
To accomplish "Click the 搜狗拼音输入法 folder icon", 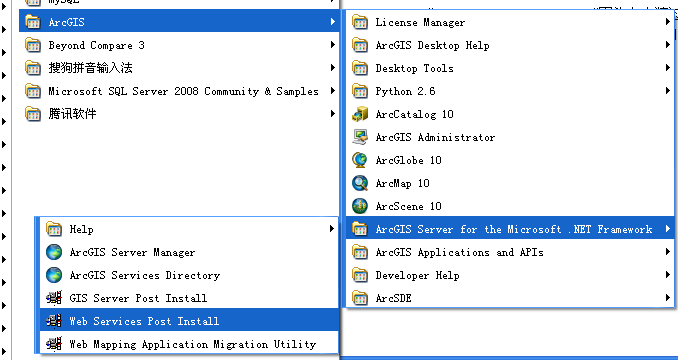I will coord(33,68).
